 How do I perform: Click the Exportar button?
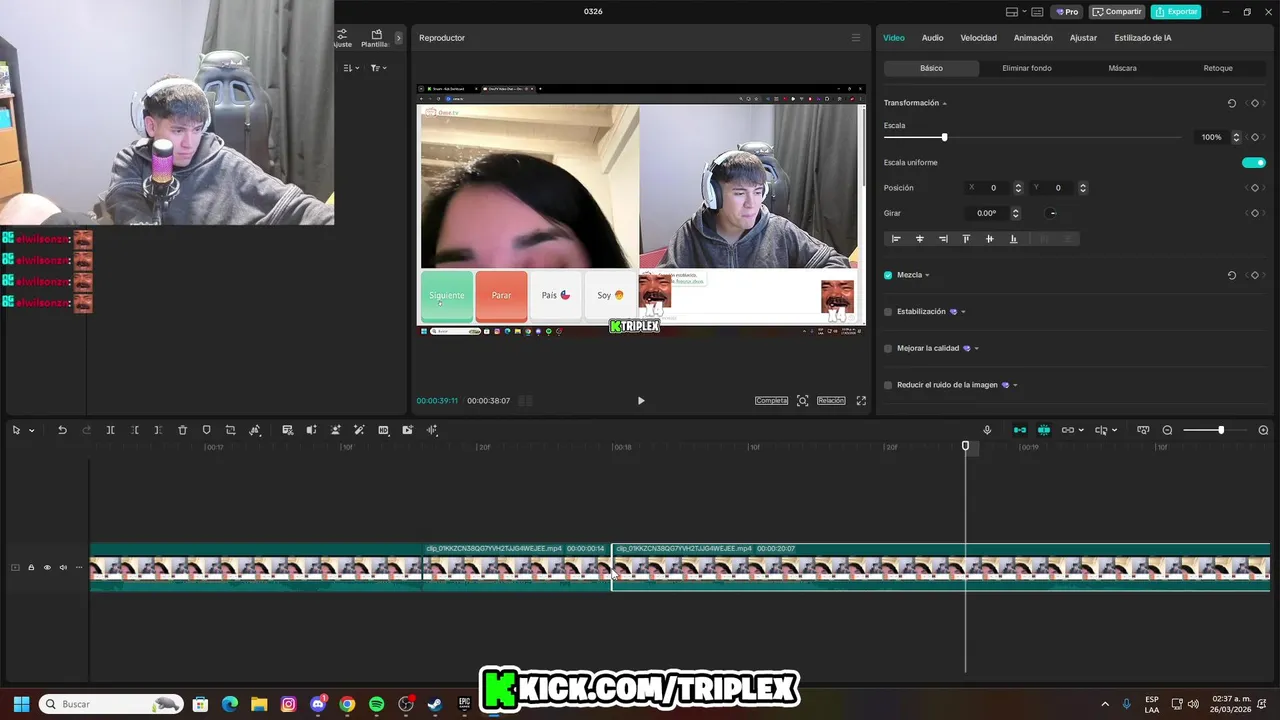click(1176, 12)
